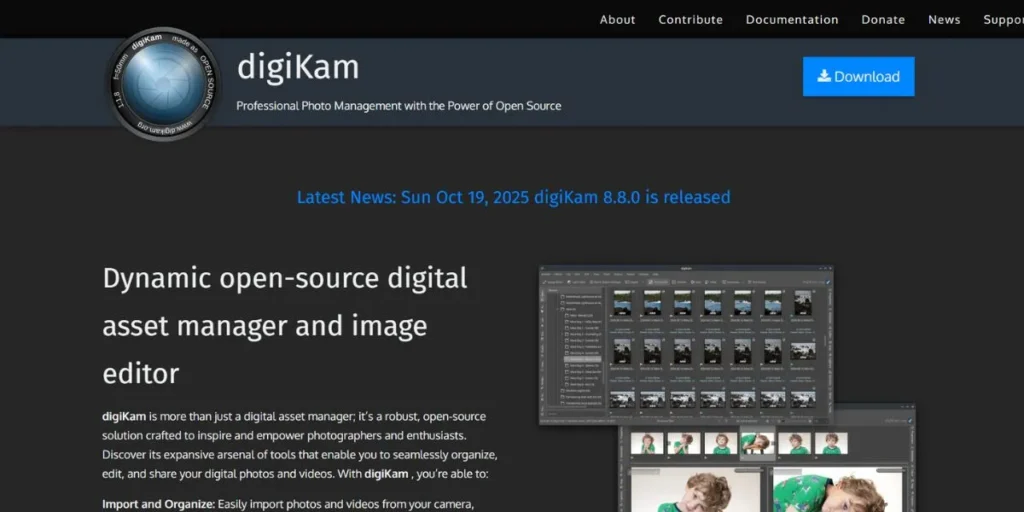The width and height of the screenshot is (1024, 512).
Task: Open the digiKam 8.8.0 release news link
Action: [513, 197]
